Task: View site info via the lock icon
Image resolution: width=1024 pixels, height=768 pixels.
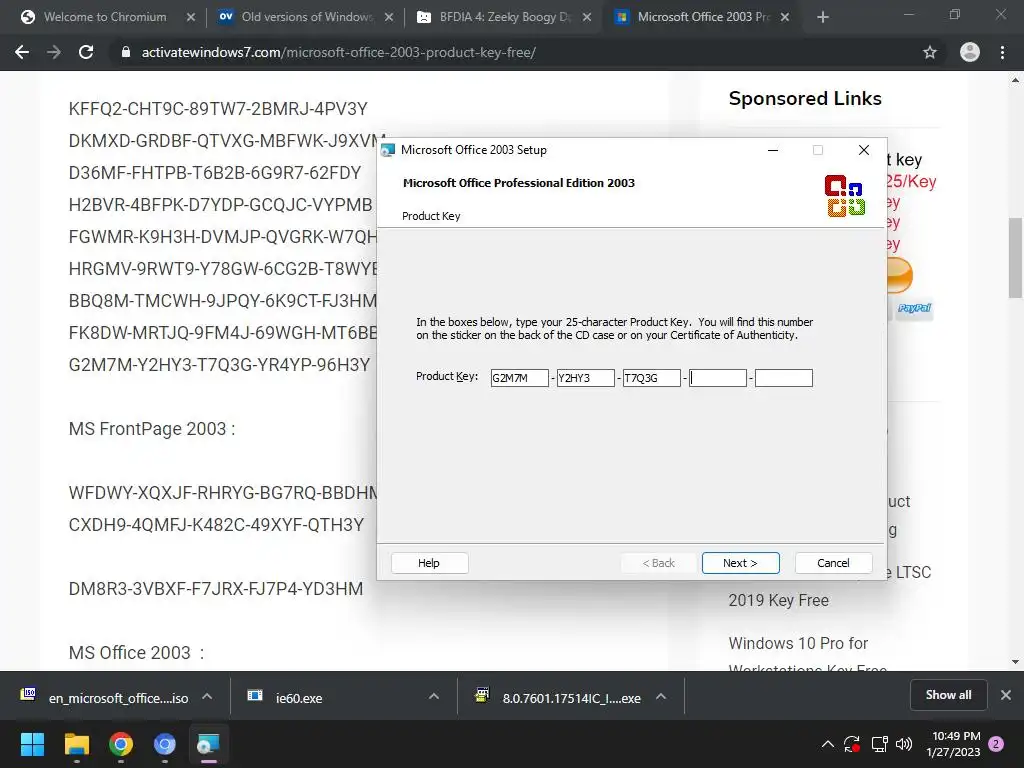Action: point(126,52)
